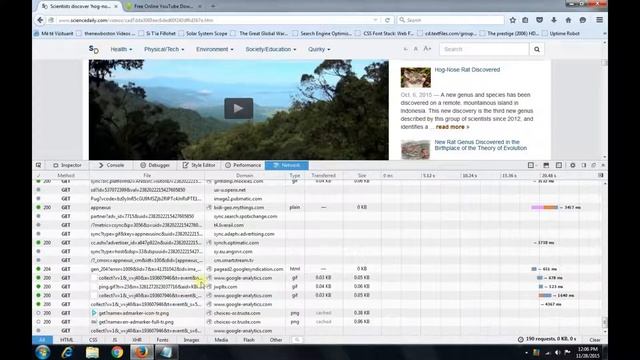Expand the Quirky menu dropdown

(x=319, y=49)
